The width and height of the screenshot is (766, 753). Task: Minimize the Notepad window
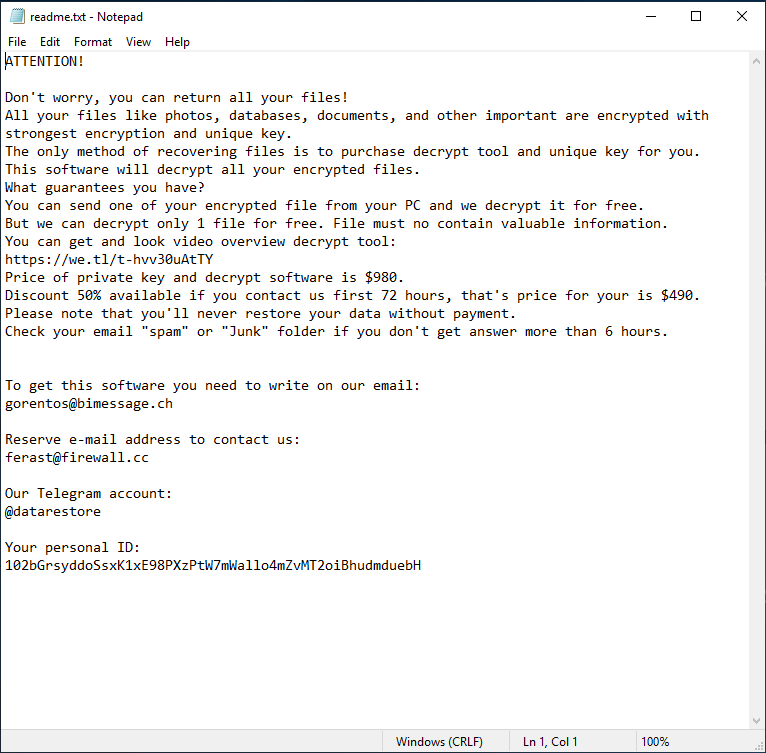(x=651, y=17)
